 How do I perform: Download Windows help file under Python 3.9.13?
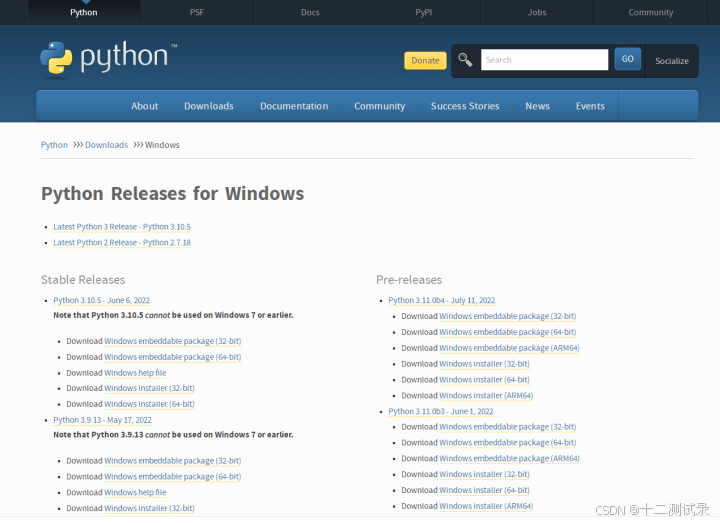[x=135, y=492]
